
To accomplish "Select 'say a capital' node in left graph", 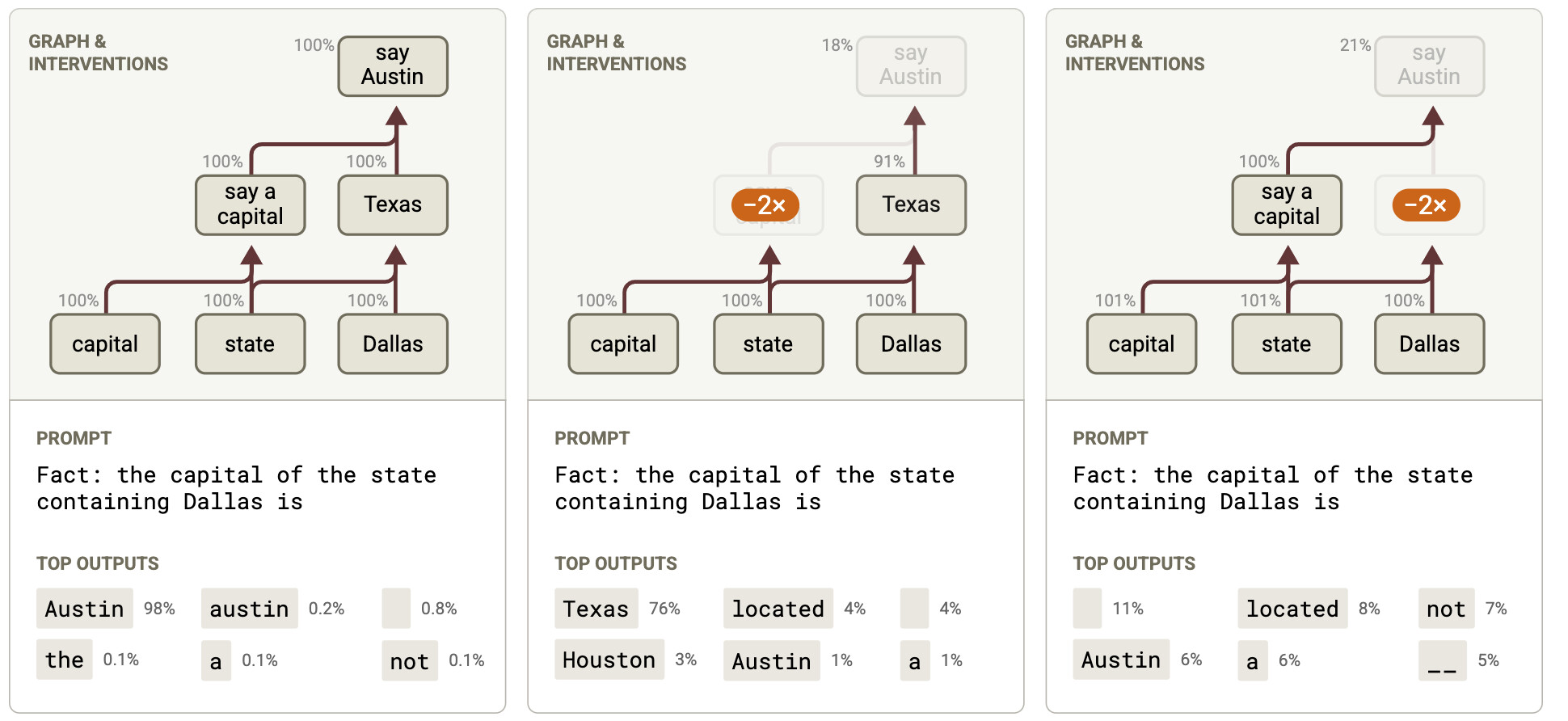I will 251,205.
